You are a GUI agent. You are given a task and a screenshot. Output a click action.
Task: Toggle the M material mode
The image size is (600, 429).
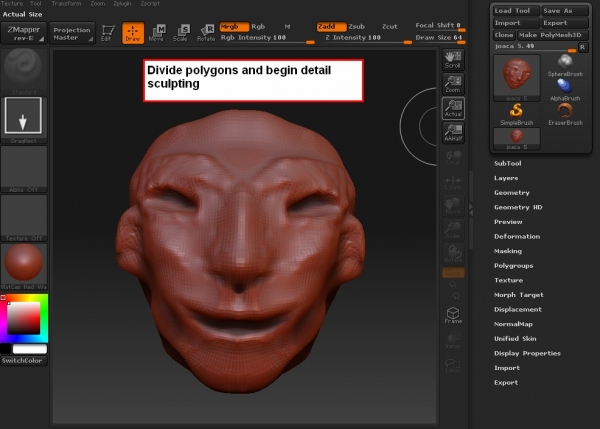click(x=287, y=26)
